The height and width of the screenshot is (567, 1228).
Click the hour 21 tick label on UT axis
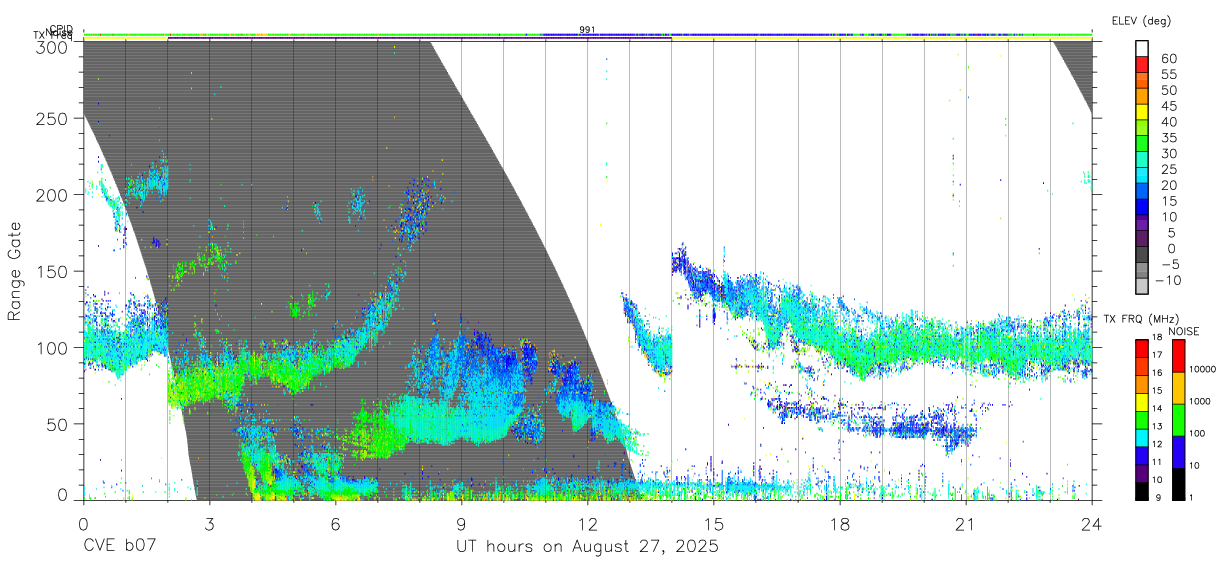coord(965,522)
